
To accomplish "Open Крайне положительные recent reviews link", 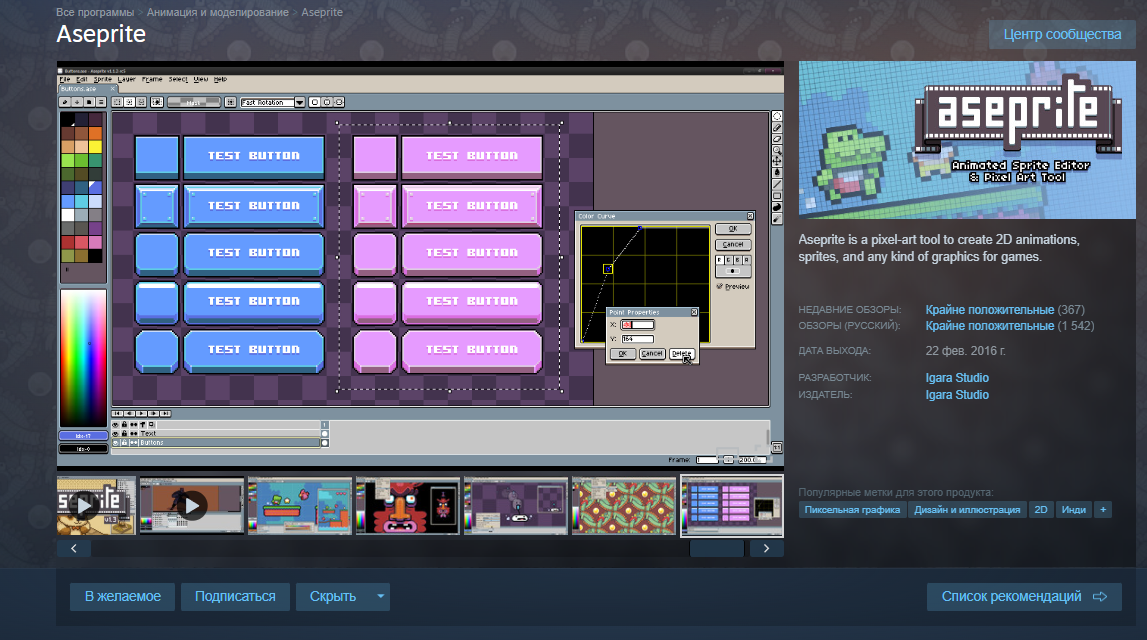I will 990,309.
